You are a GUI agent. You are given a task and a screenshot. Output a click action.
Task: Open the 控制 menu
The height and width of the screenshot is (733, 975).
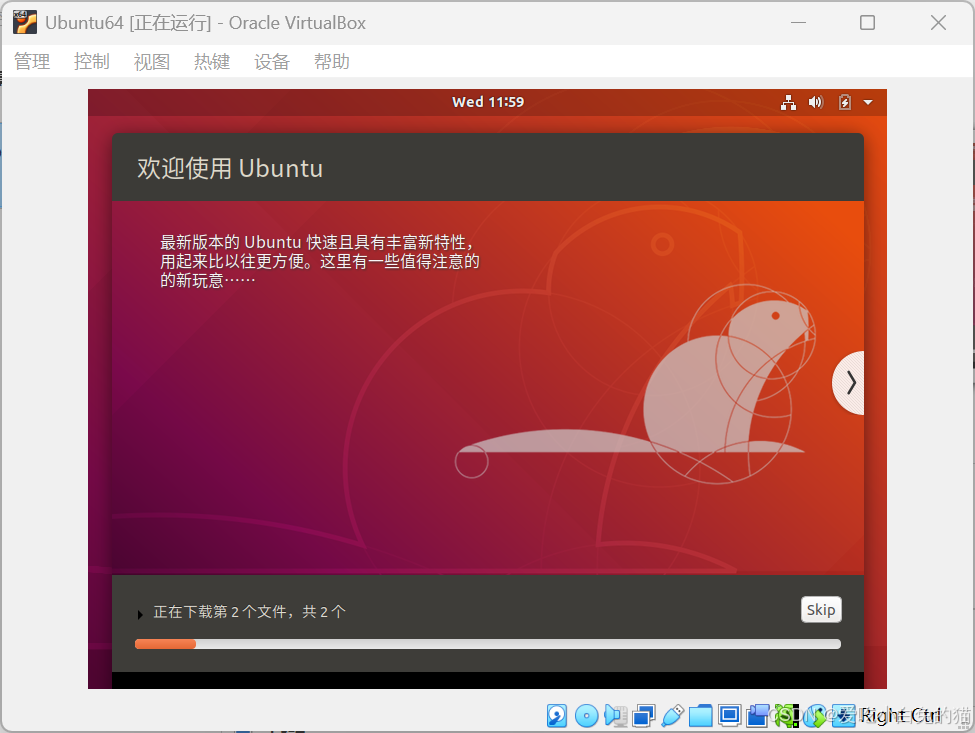point(91,62)
